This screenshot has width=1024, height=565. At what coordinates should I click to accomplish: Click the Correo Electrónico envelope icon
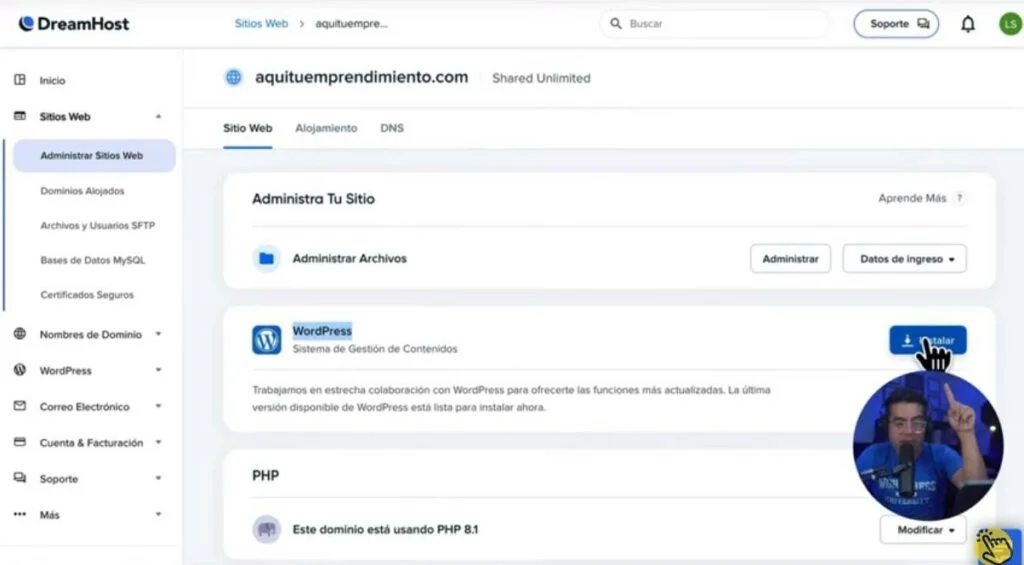point(20,406)
